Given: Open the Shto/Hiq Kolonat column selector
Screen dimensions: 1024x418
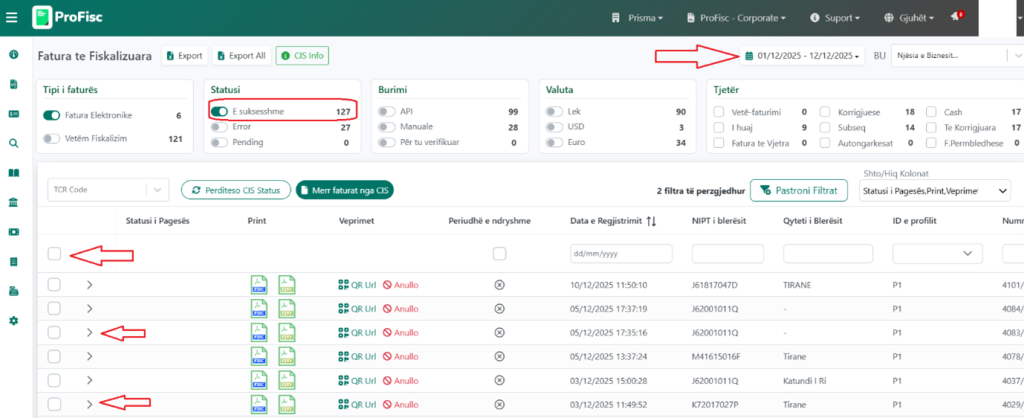Looking at the screenshot, I should (x=935, y=190).
